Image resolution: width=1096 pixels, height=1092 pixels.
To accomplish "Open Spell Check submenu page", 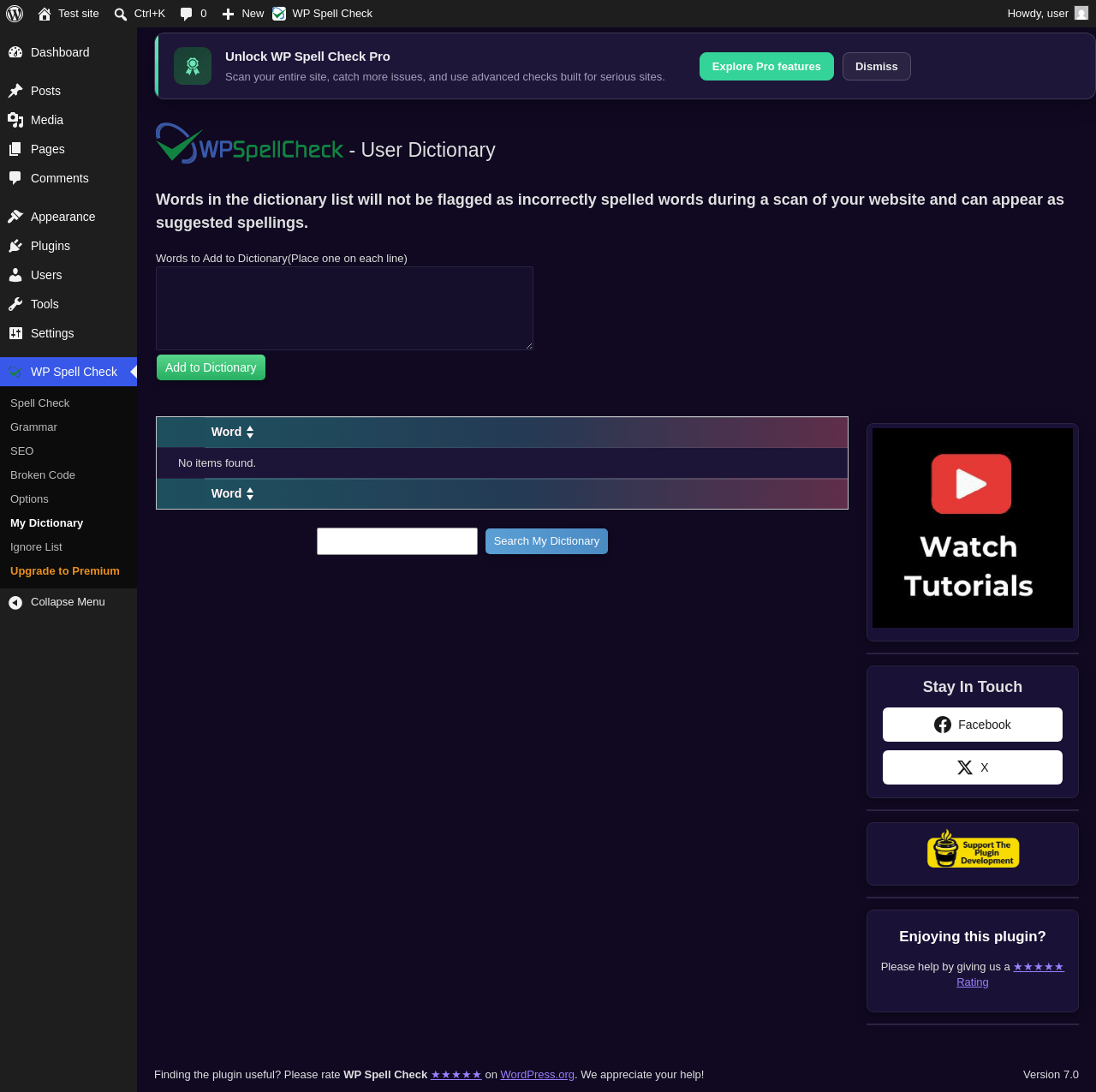I will pos(40,403).
